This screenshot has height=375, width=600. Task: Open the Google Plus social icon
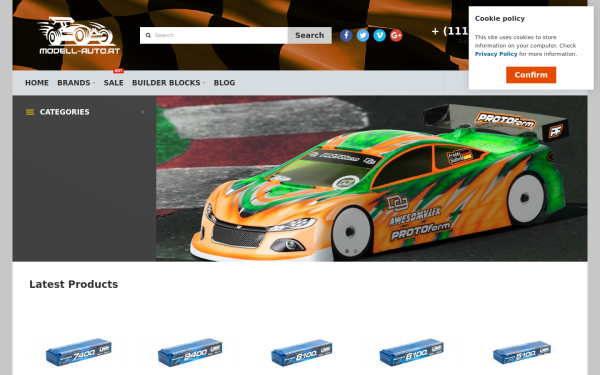[x=396, y=35]
